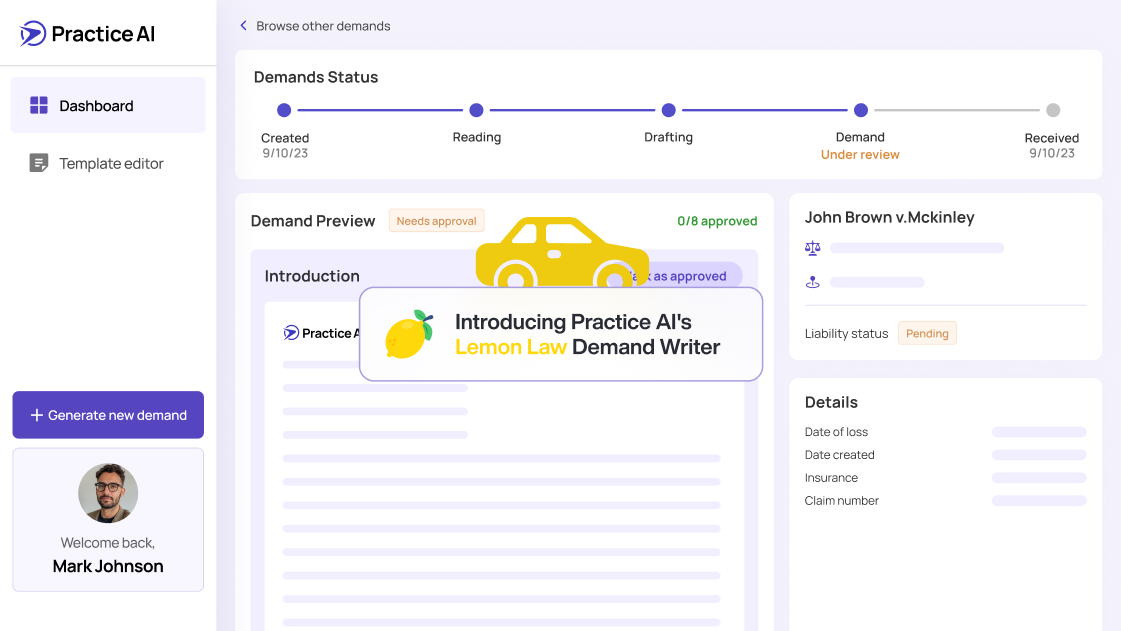This screenshot has height=631, width=1121.
Task: Click the Date created label
Action: point(839,454)
